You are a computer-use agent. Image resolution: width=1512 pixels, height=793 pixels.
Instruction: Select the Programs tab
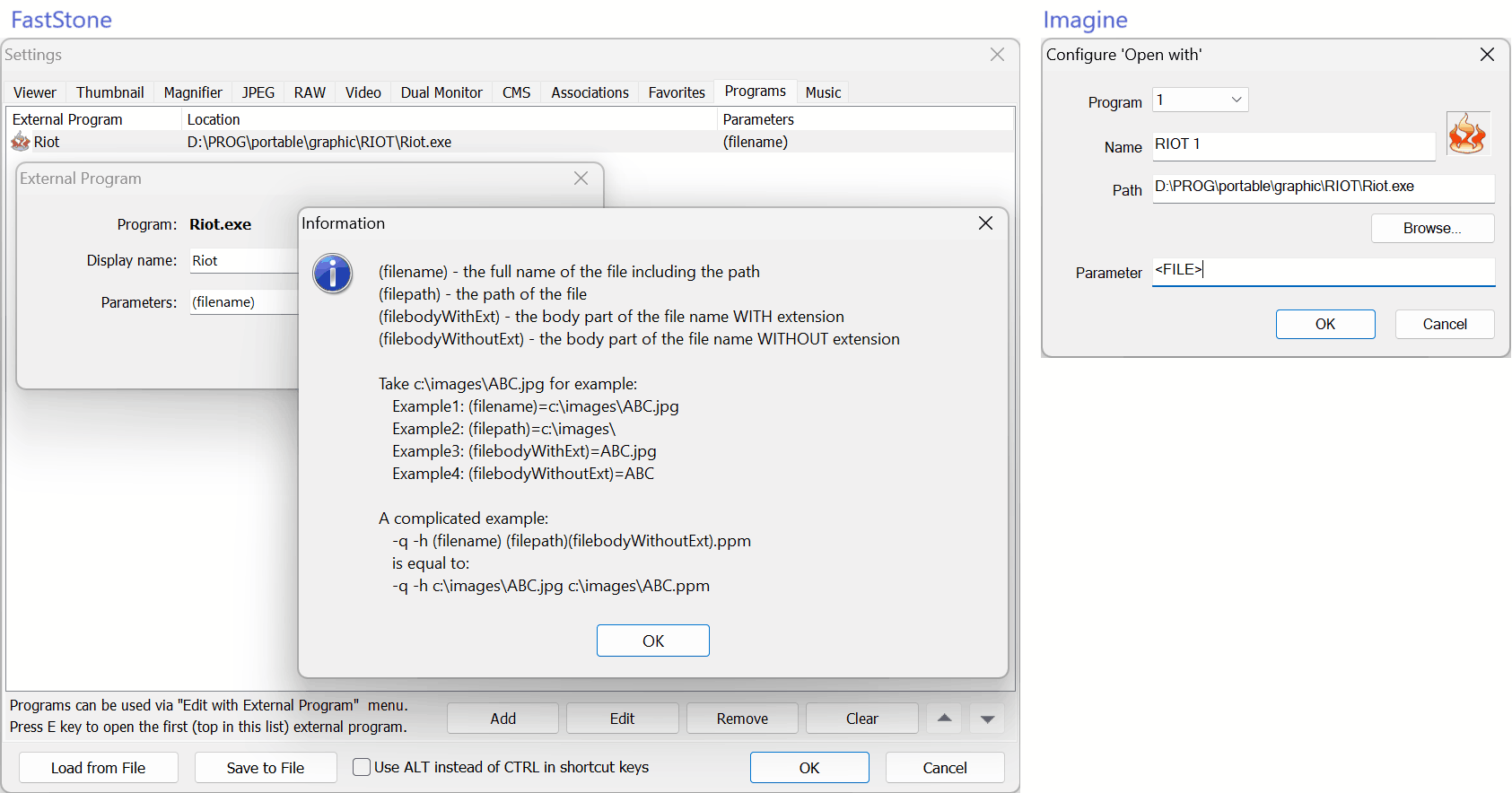click(x=756, y=91)
